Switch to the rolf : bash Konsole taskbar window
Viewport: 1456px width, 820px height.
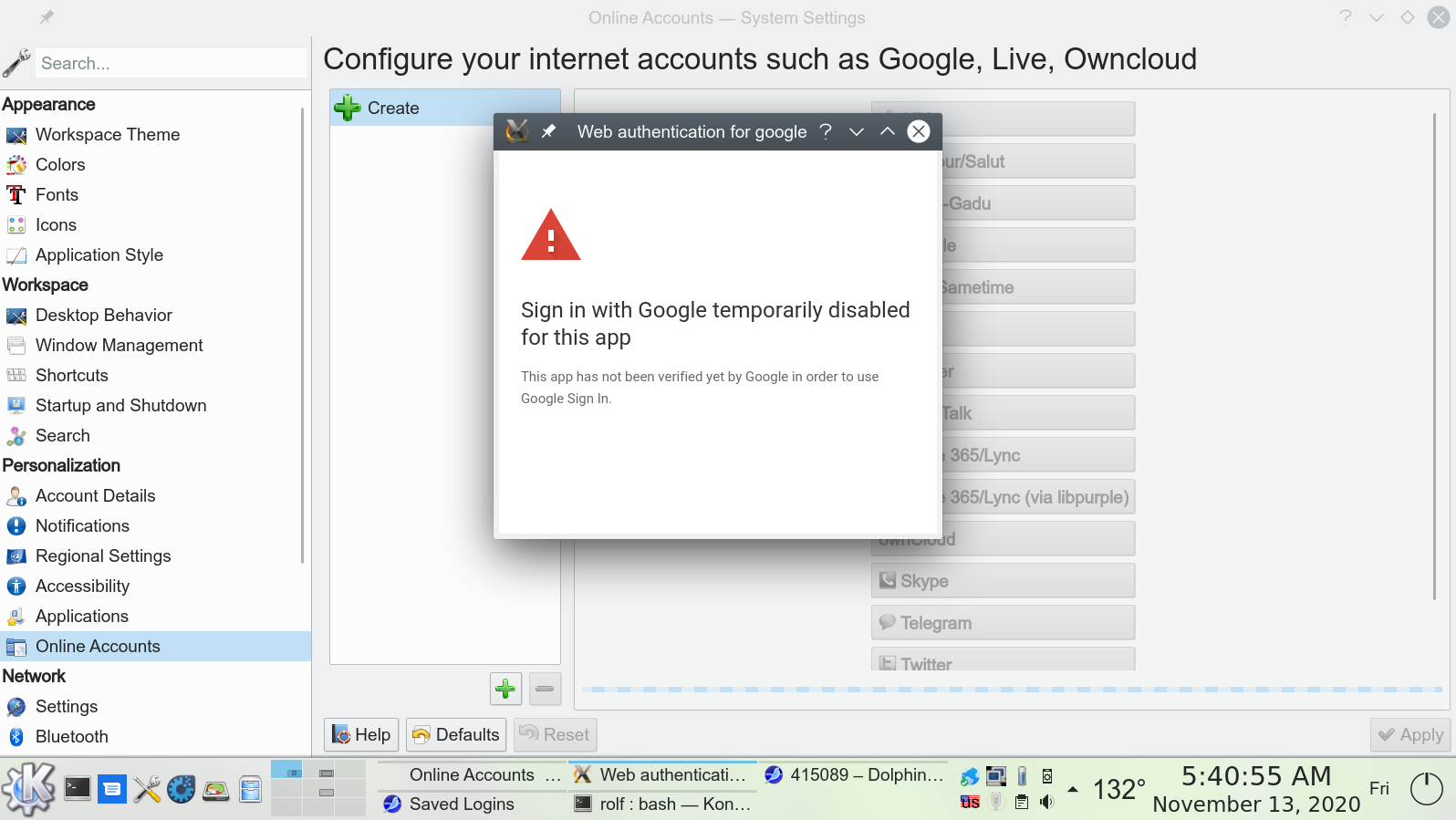coord(663,804)
